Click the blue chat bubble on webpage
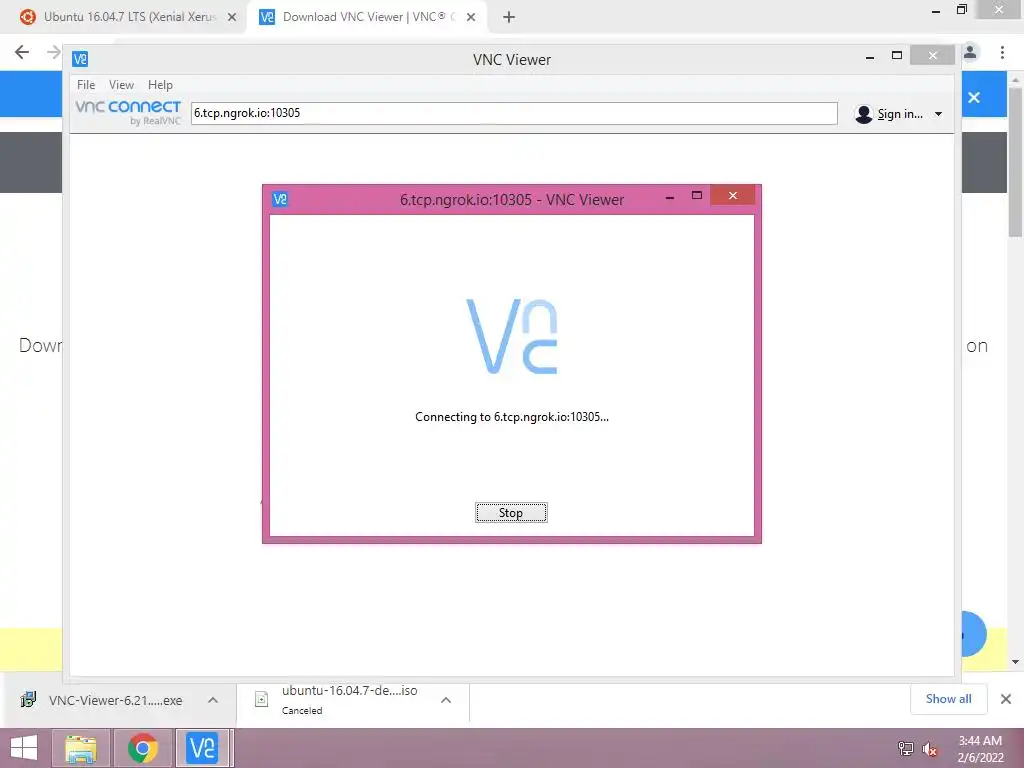 point(974,633)
